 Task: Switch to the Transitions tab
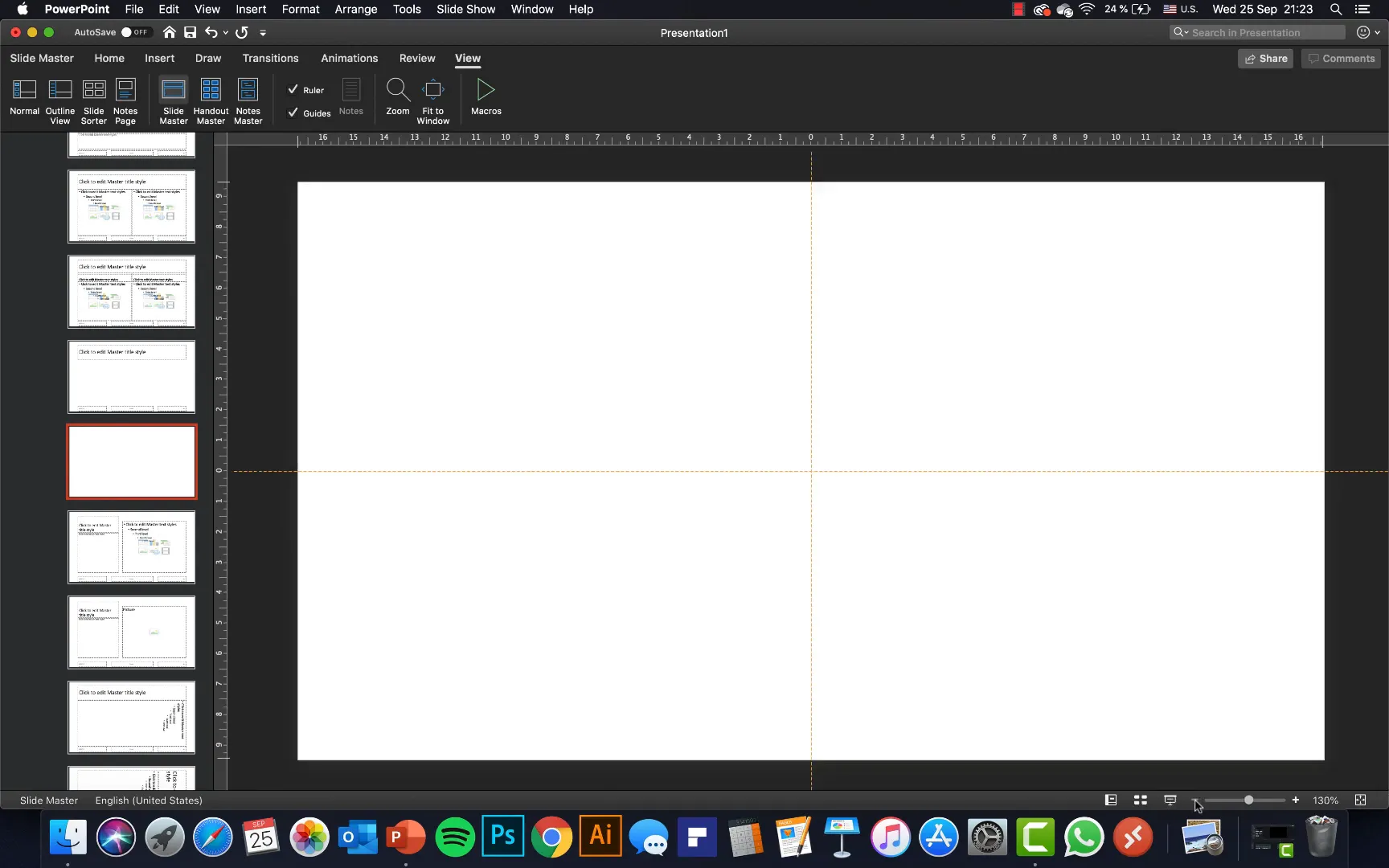(270, 58)
